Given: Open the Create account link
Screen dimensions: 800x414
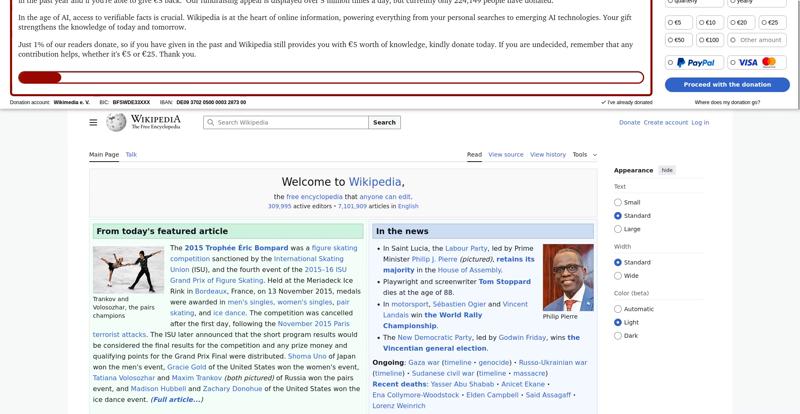Looking at the screenshot, I should (665, 122).
